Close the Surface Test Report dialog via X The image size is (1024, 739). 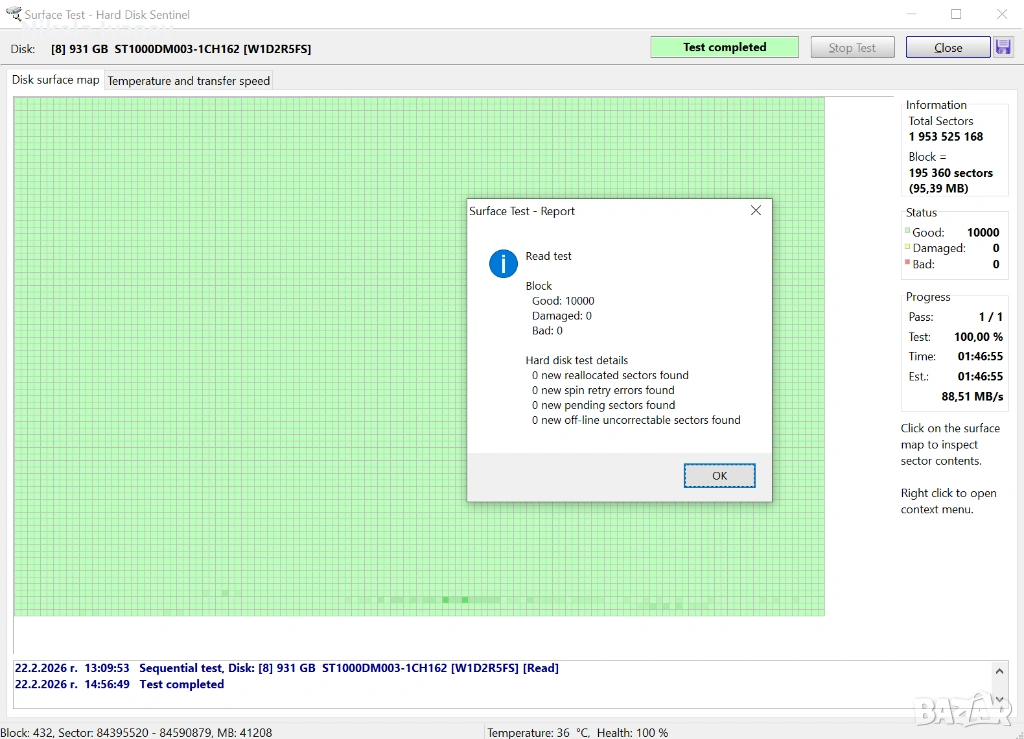756,211
